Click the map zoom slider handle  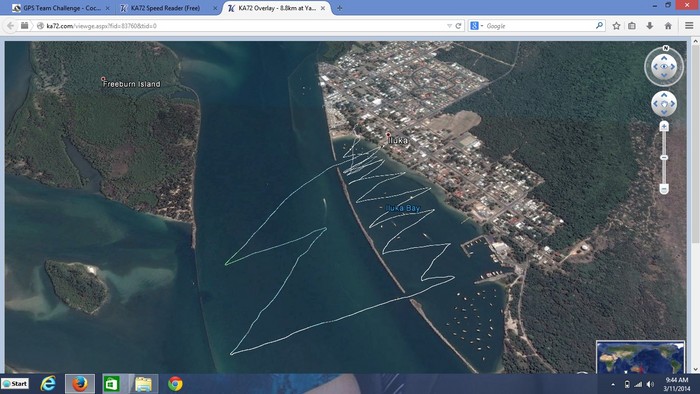(x=664, y=158)
